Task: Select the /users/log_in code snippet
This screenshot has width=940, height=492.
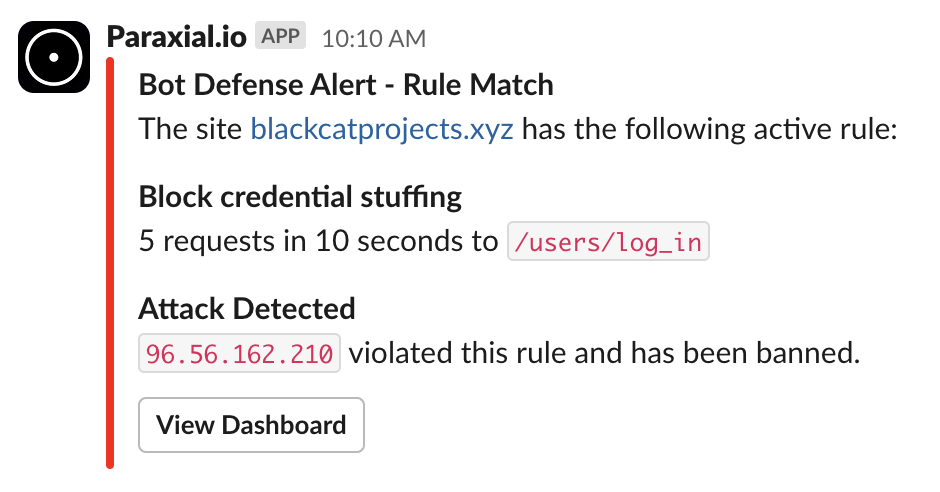Action: (x=608, y=242)
